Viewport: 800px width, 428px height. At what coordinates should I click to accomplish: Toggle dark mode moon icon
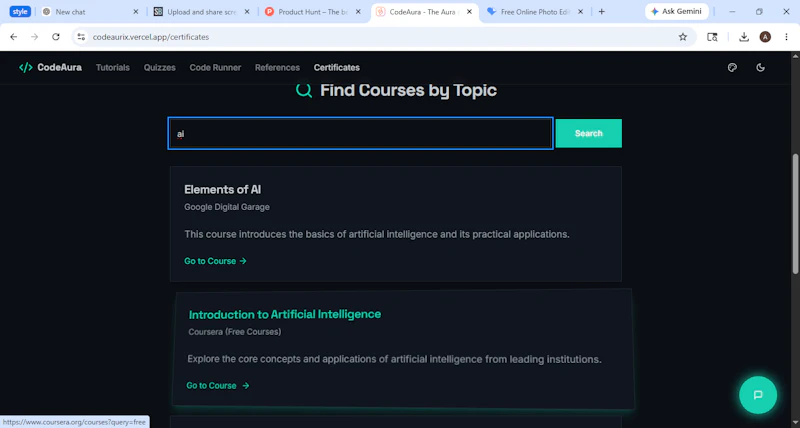pyautogui.click(x=760, y=67)
